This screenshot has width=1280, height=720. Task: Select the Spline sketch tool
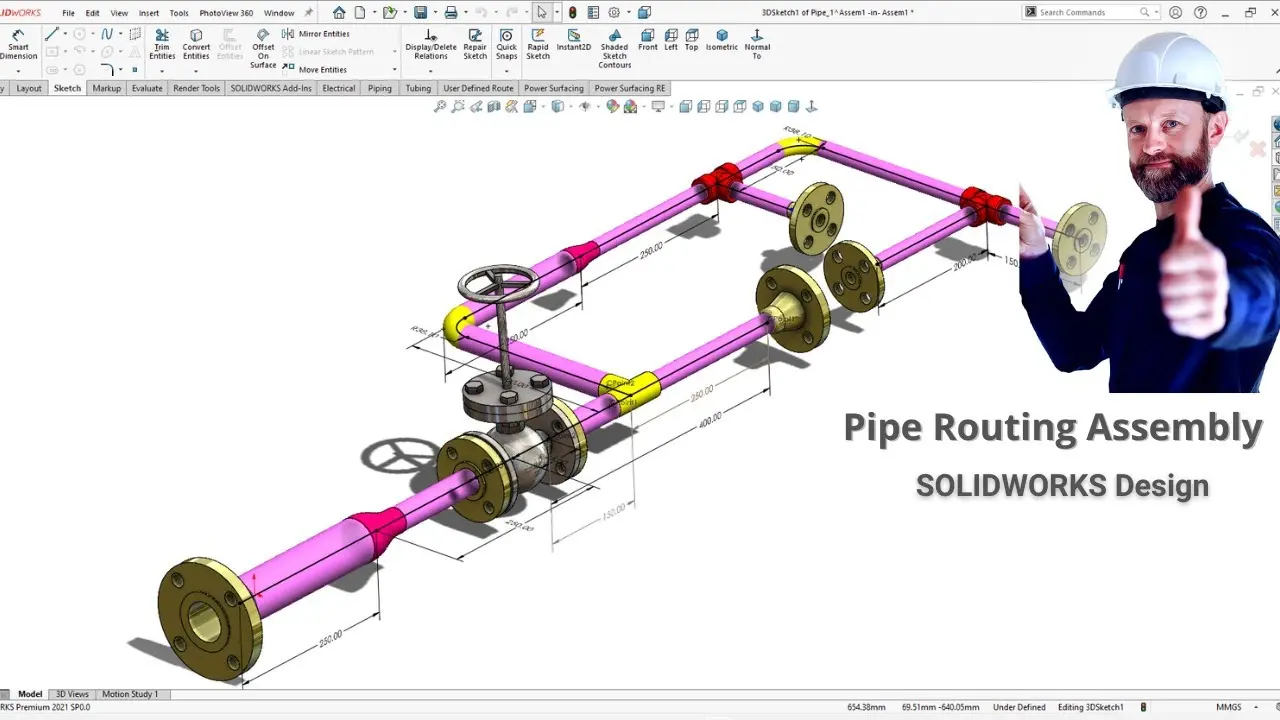107,34
